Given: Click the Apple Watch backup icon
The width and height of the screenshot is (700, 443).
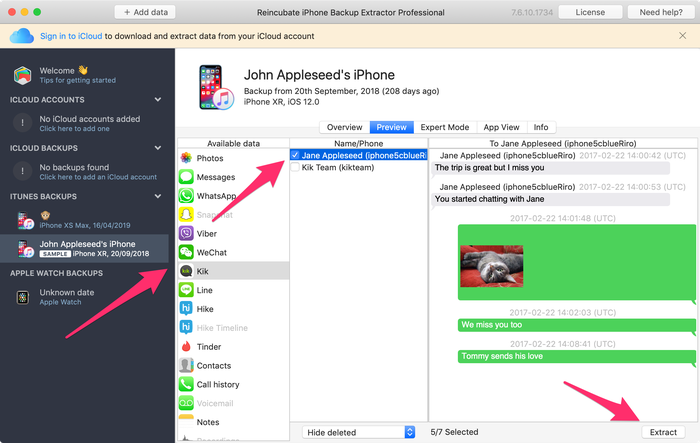Looking at the screenshot, I should tap(23, 297).
